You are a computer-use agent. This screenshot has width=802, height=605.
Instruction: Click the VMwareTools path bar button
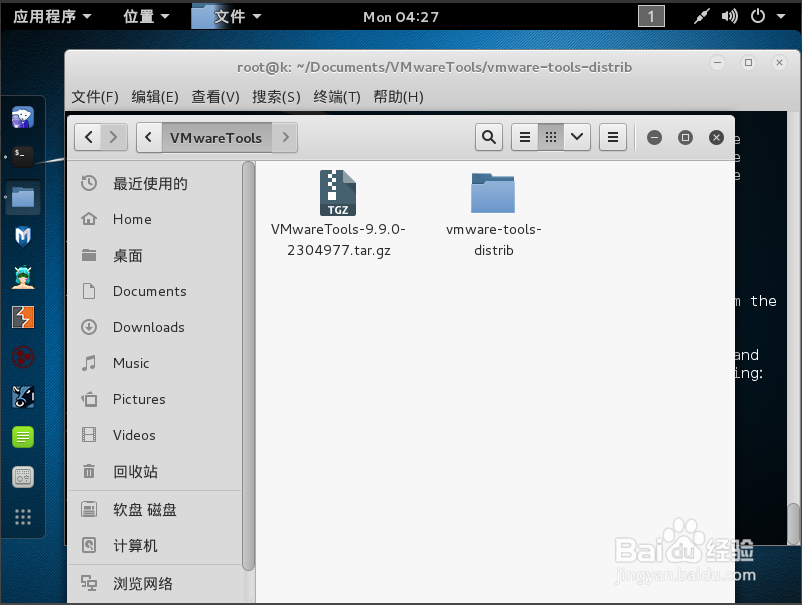[217, 137]
